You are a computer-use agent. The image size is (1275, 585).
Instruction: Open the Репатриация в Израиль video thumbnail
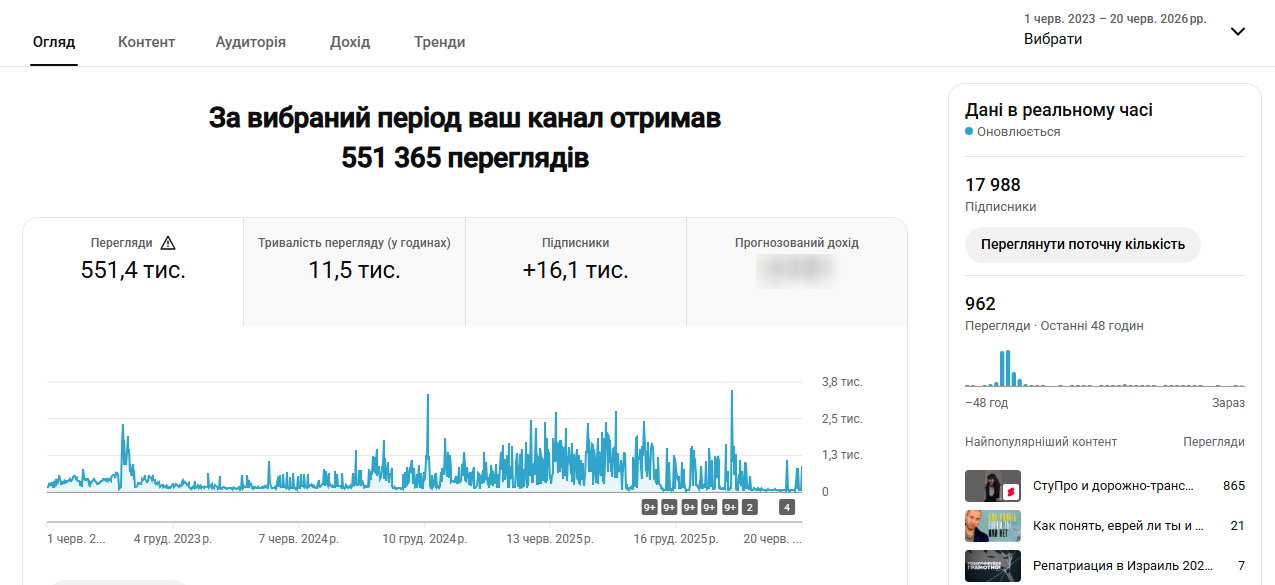(993, 566)
